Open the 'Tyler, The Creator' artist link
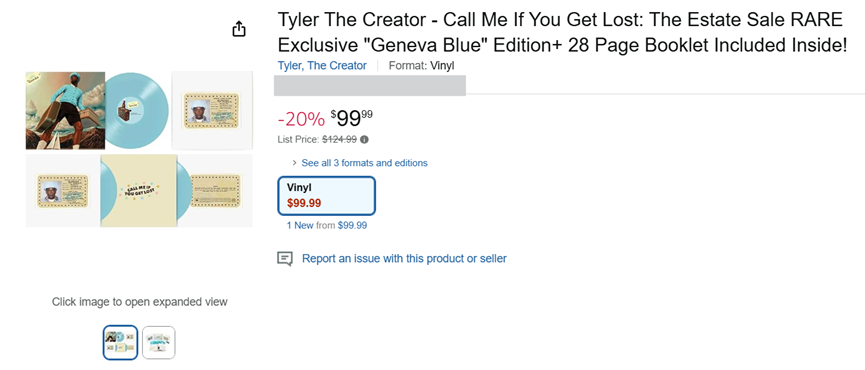Viewport: 865px width, 370px height. (x=322, y=66)
